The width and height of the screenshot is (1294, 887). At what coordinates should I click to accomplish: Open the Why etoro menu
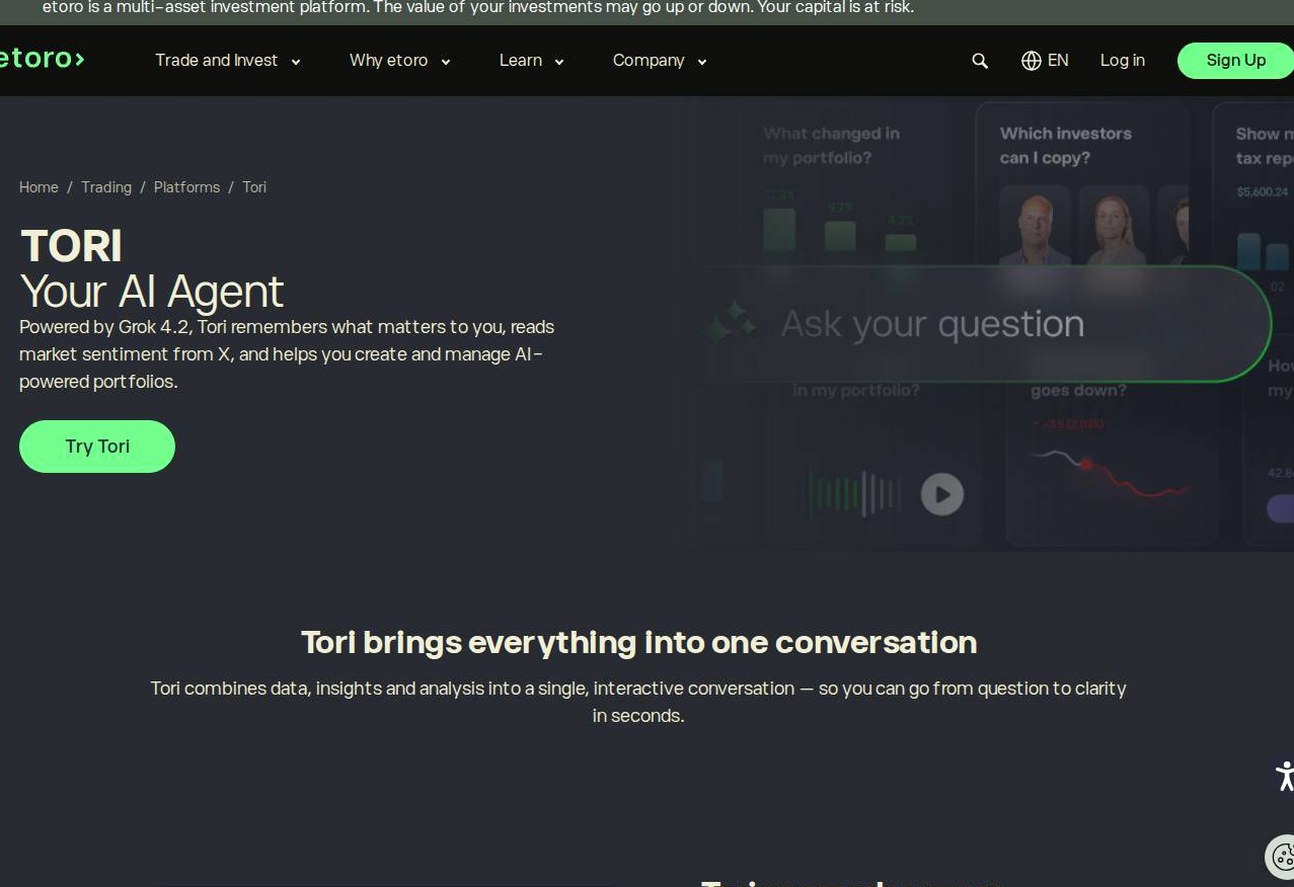pos(400,61)
